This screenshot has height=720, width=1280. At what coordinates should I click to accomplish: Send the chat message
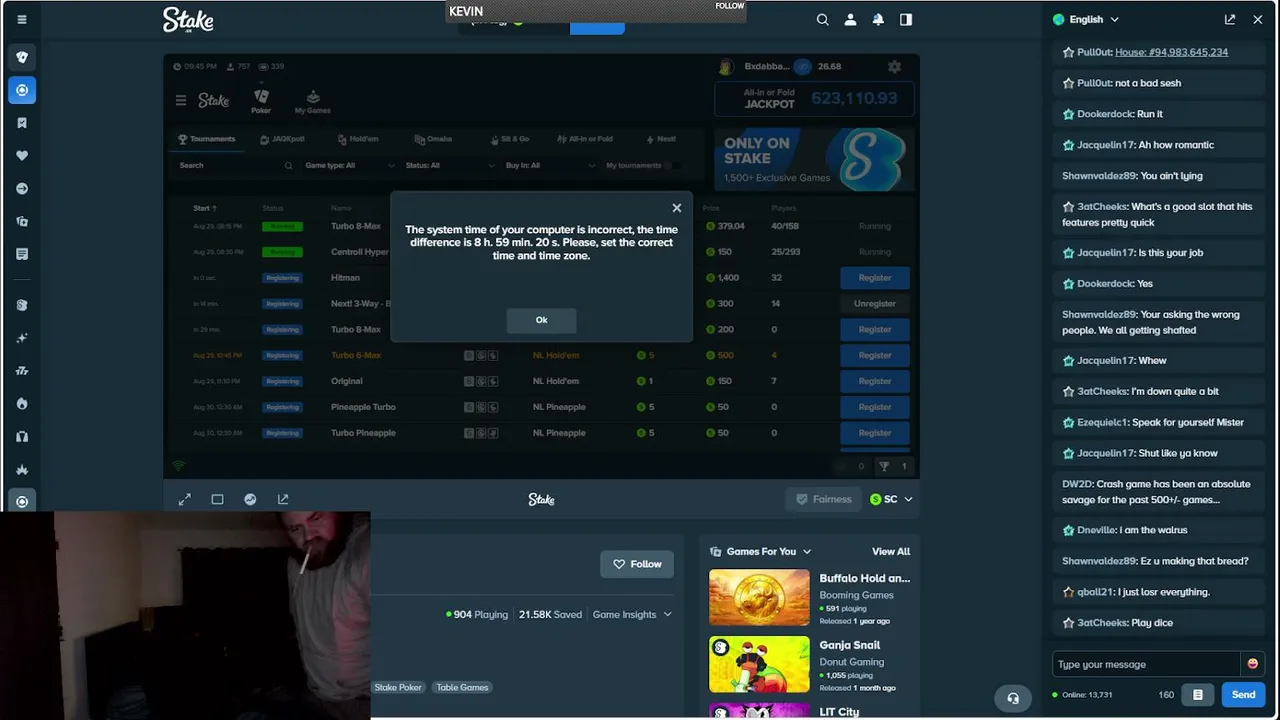[1243, 695]
